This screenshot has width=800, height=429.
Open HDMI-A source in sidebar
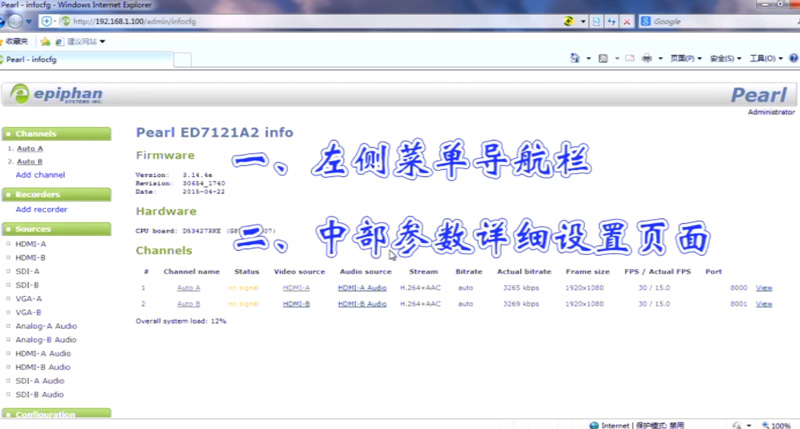tap(30, 243)
